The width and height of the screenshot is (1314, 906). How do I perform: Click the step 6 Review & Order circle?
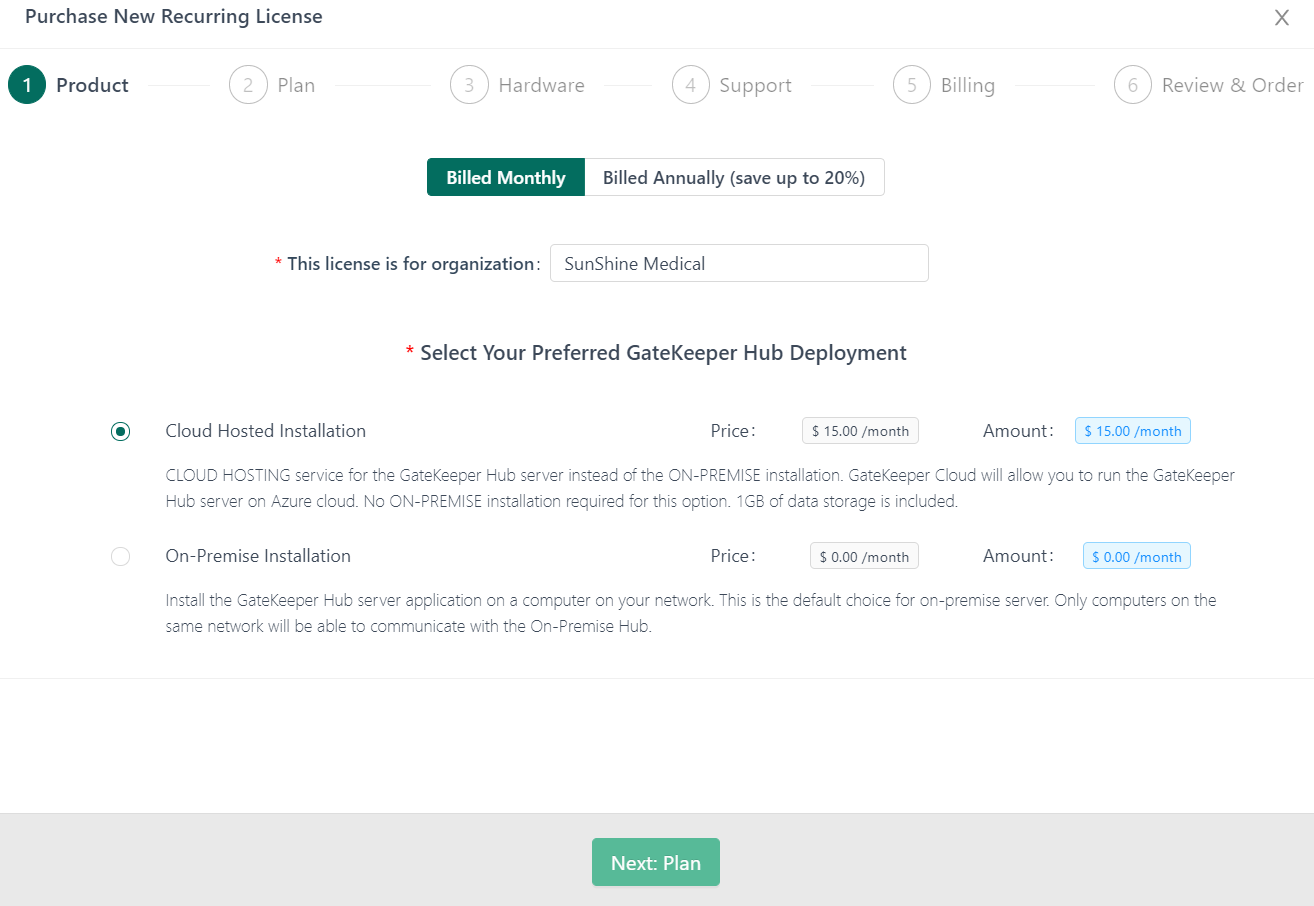[x=1133, y=85]
